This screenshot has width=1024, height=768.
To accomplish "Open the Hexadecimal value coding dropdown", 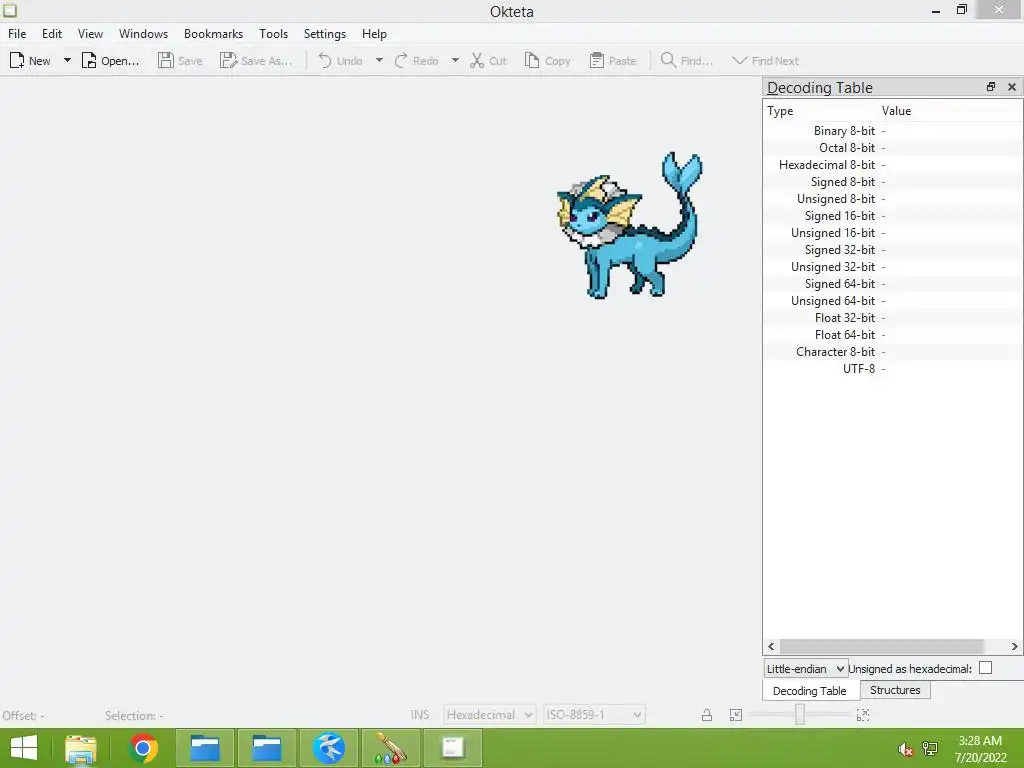I will pyautogui.click(x=489, y=714).
